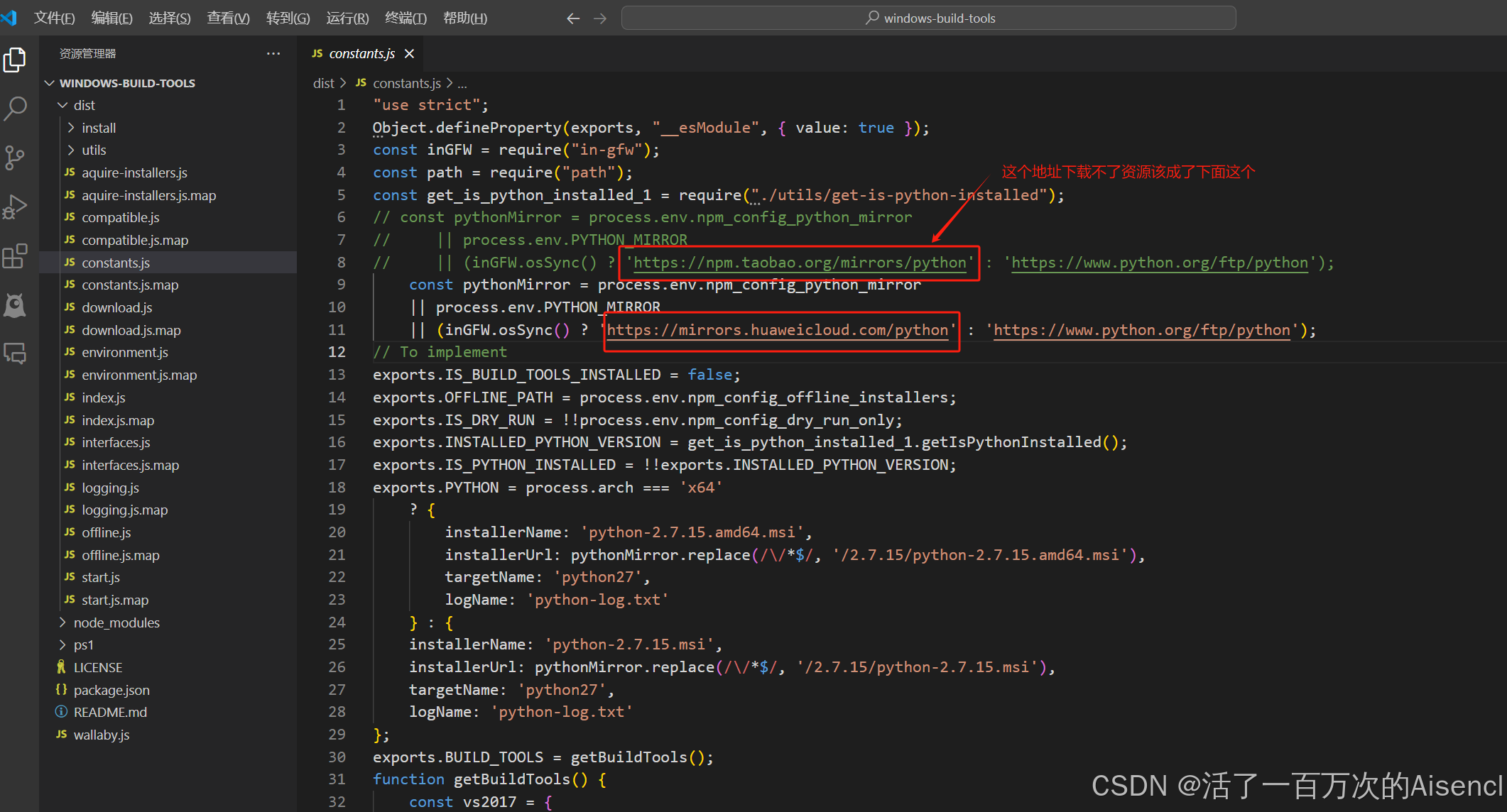Image resolution: width=1507 pixels, height=812 pixels.
Task: Open interfaces.js.map file
Action: click(x=130, y=465)
